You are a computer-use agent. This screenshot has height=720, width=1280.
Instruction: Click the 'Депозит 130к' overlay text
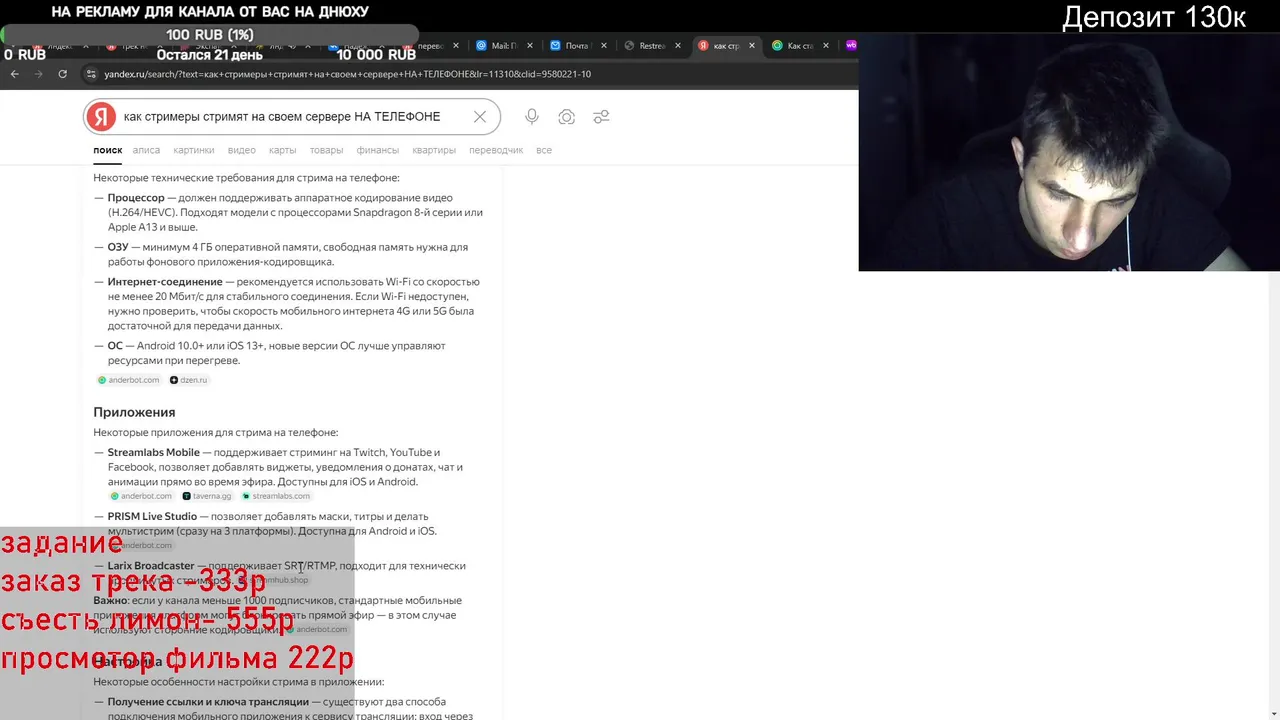point(1153,17)
